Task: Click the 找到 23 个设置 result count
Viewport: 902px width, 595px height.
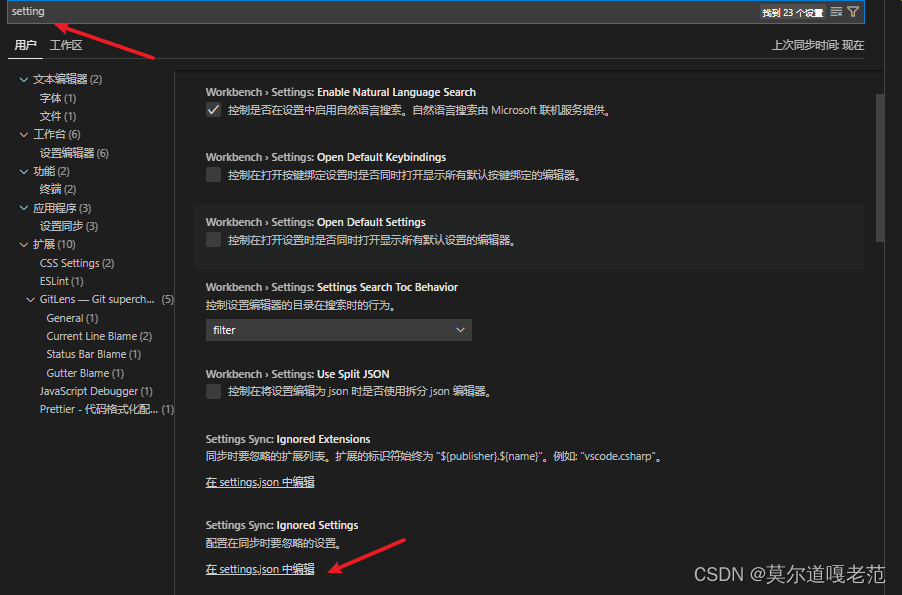Action: point(793,13)
